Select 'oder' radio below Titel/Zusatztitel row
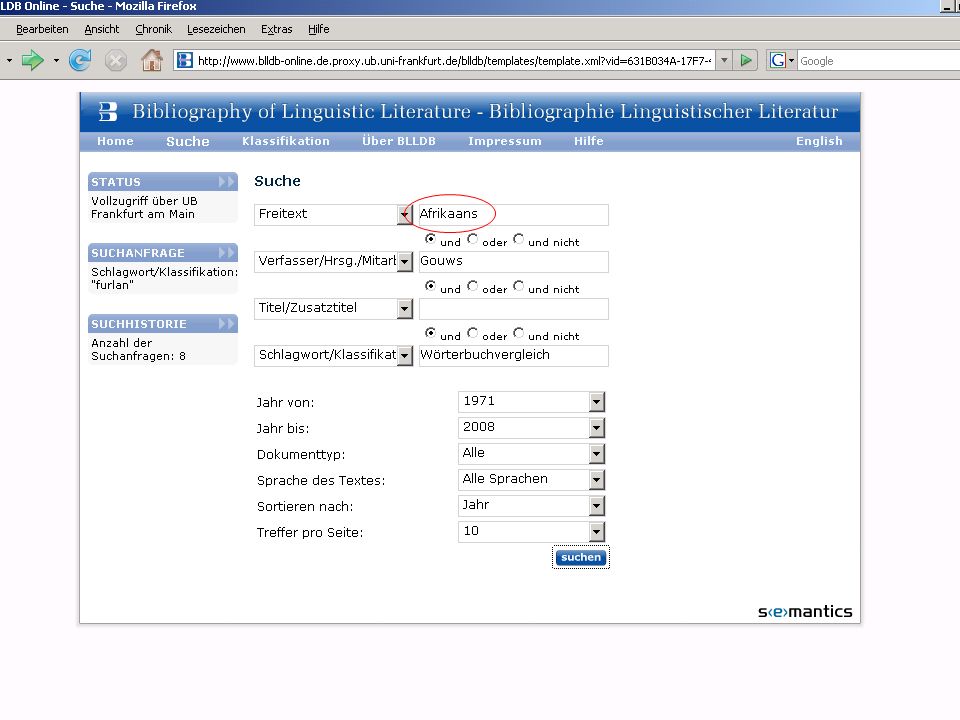Viewport: 960px width, 720px height. coord(473,333)
